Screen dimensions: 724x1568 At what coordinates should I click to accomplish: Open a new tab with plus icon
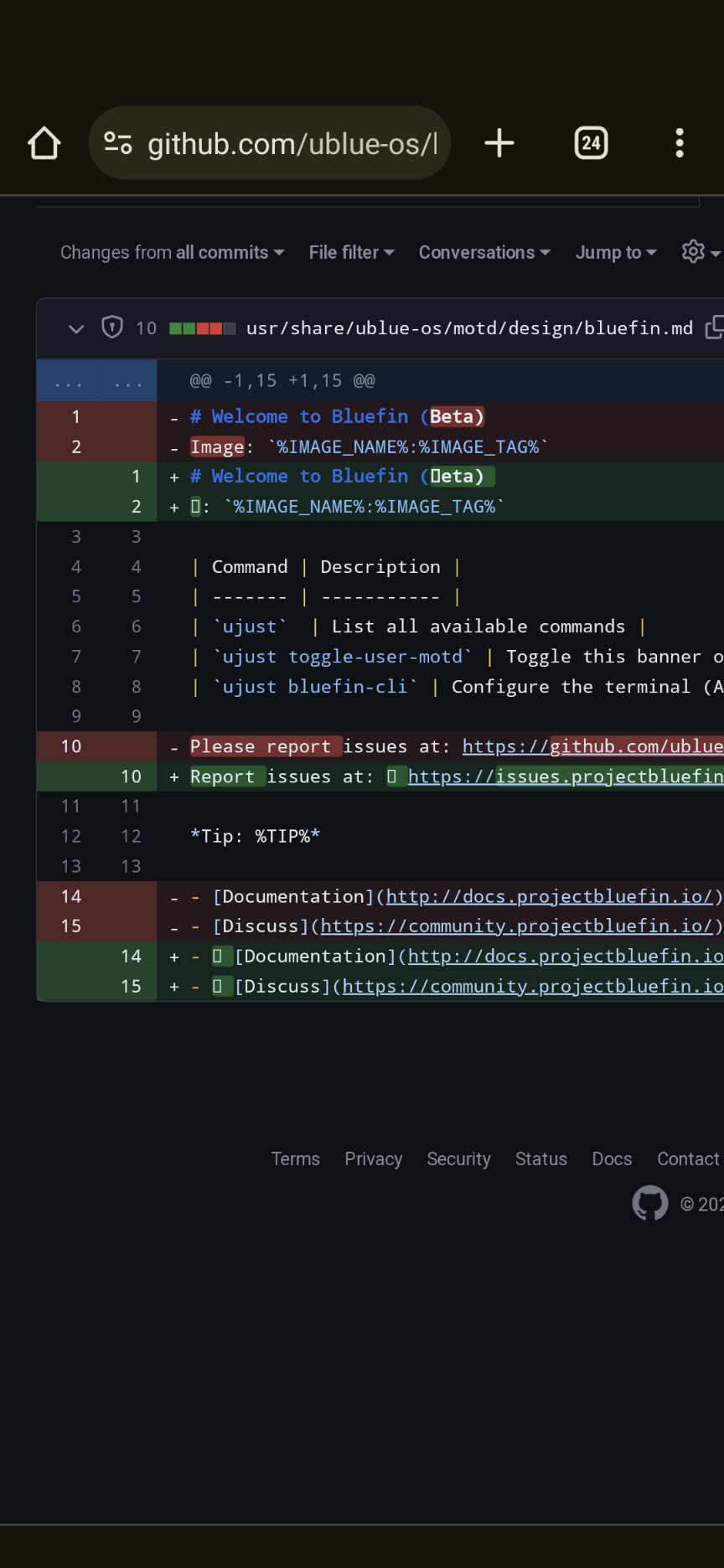[499, 143]
